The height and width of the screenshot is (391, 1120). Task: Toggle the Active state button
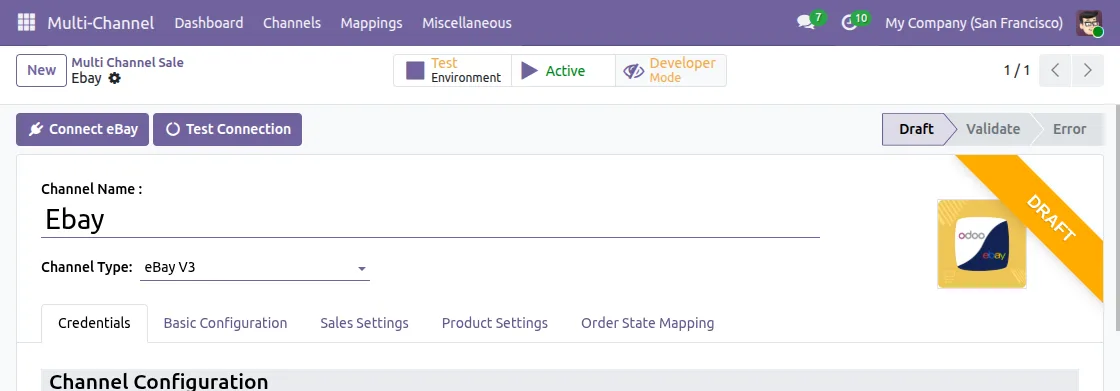point(563,70)
